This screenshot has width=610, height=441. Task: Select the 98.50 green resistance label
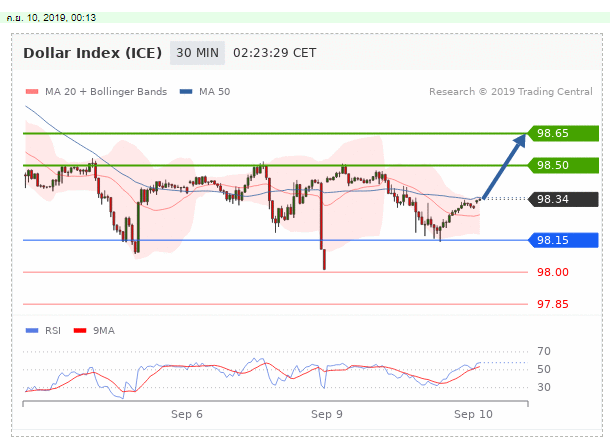coord(563,165)
